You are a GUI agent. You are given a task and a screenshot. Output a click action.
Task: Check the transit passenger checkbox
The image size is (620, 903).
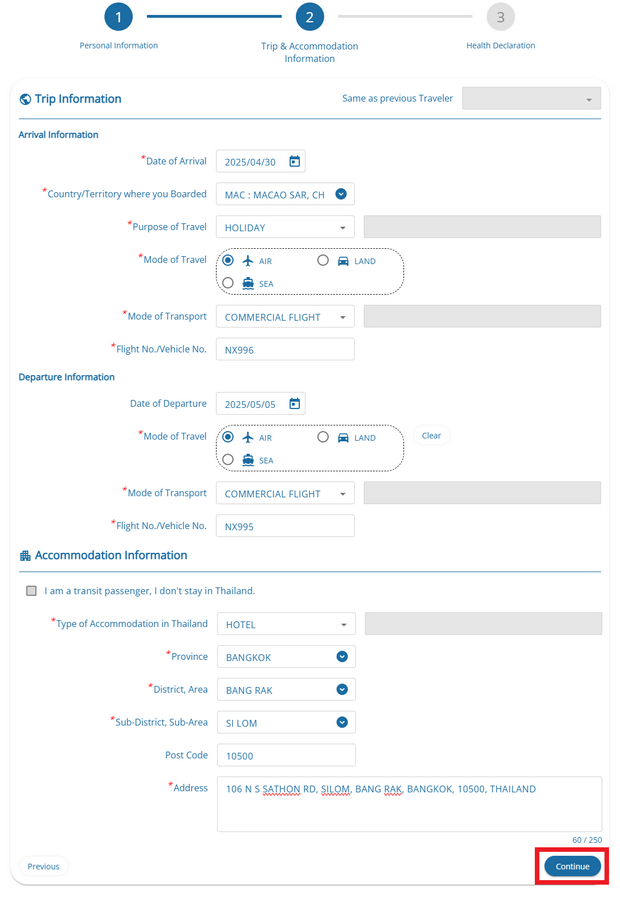pos(32,591)
